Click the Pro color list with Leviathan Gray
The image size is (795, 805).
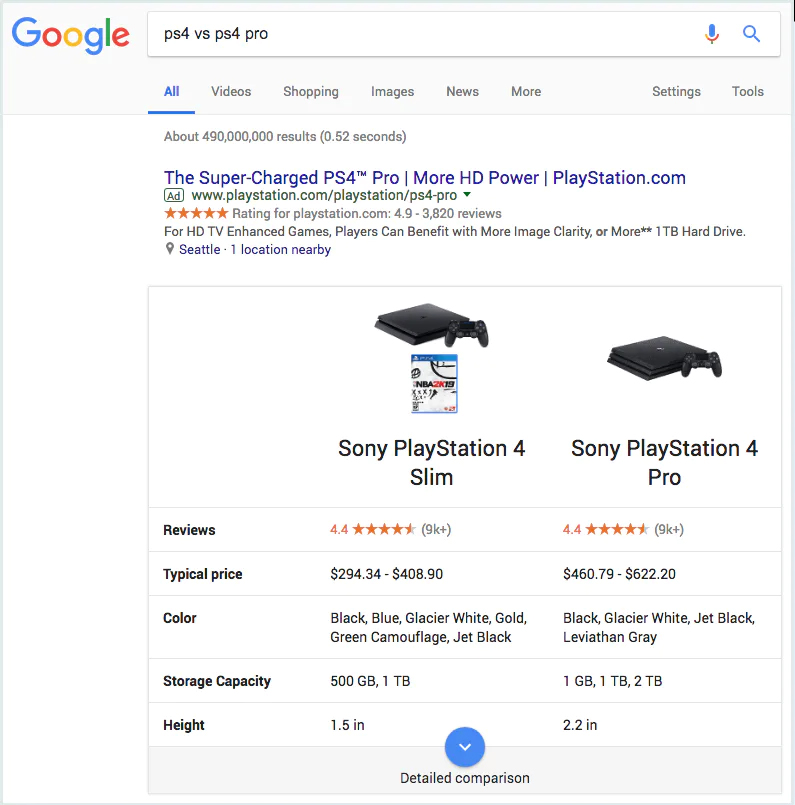pyautogui.click(x=659, y=627)
